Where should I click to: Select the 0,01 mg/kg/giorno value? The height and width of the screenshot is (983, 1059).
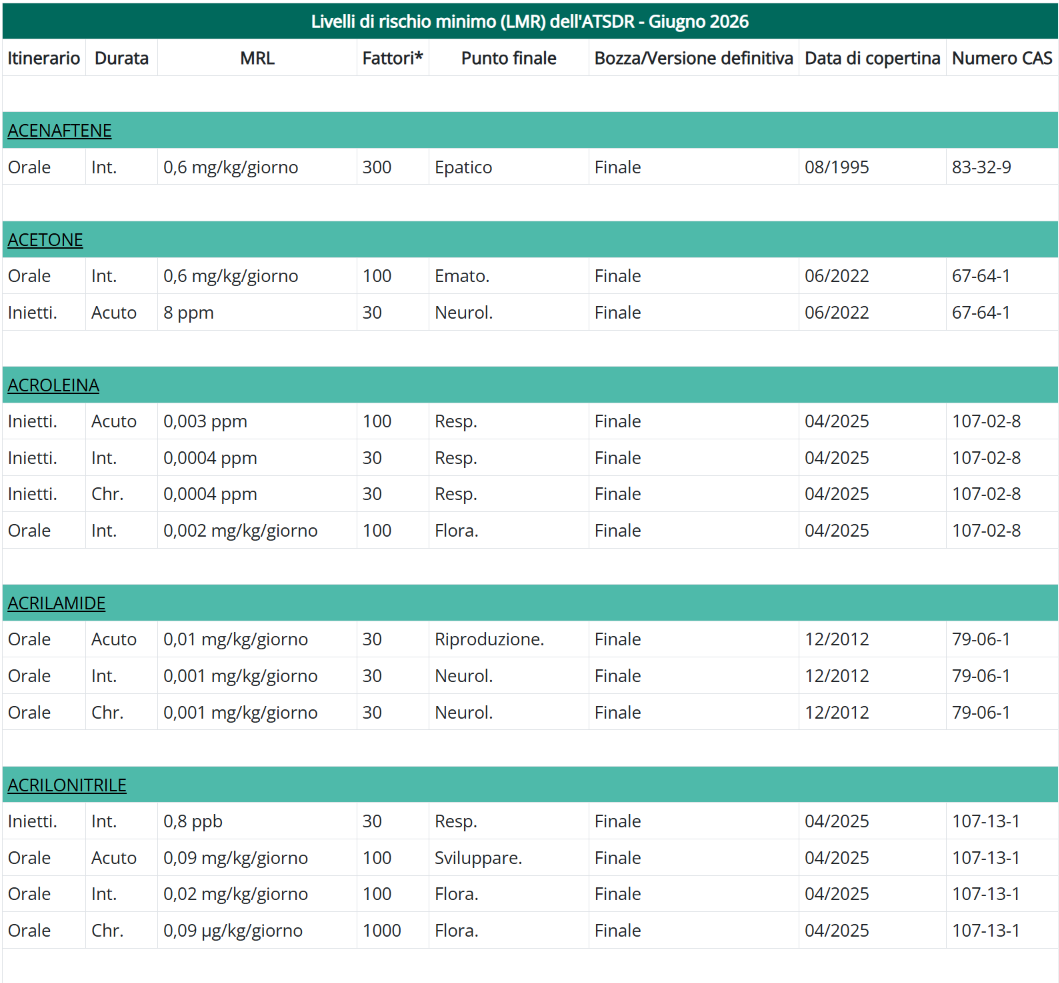pyautogui.click(x=236, y=639)
